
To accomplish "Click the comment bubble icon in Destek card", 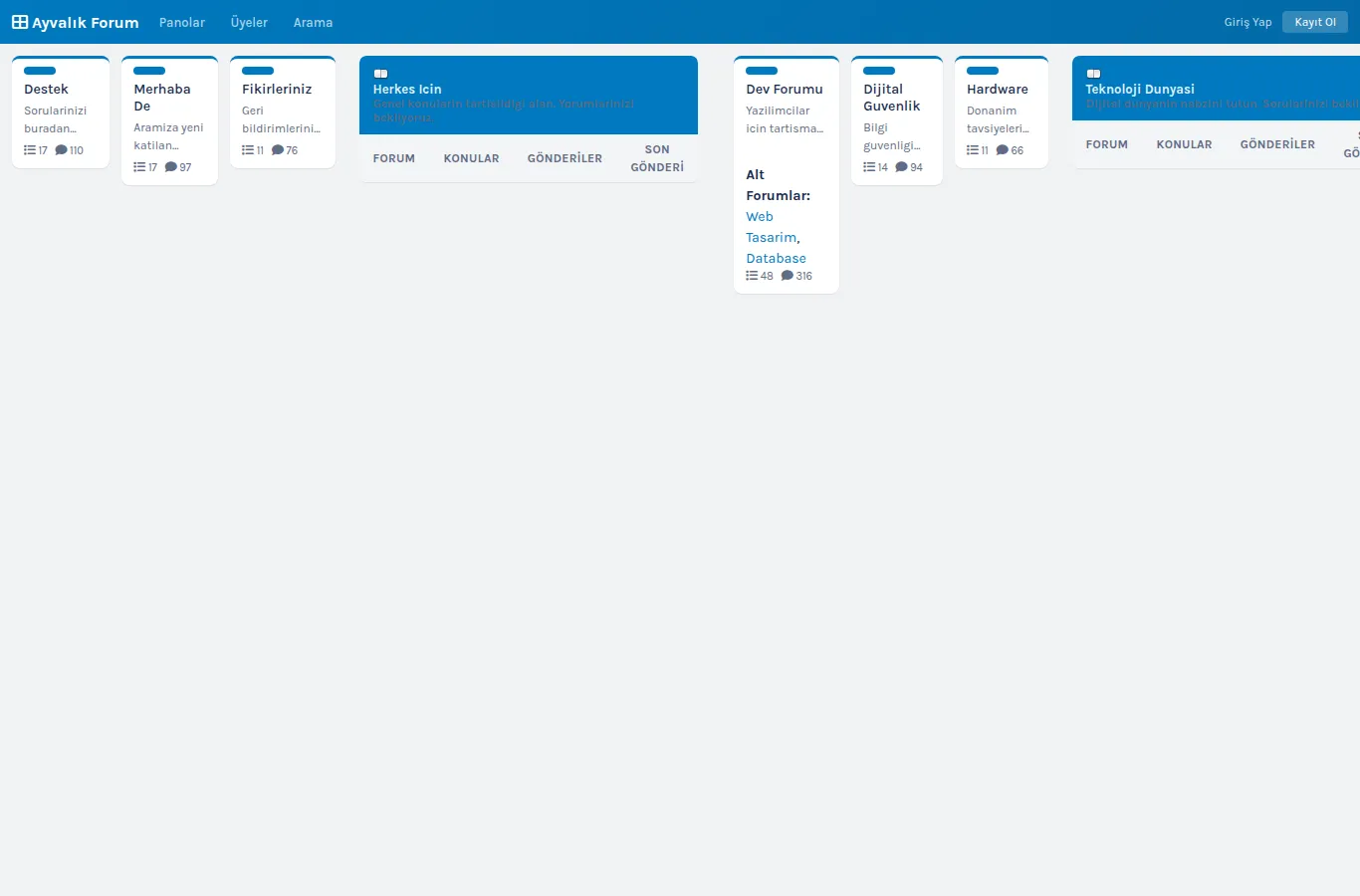I will pos(61,150).
